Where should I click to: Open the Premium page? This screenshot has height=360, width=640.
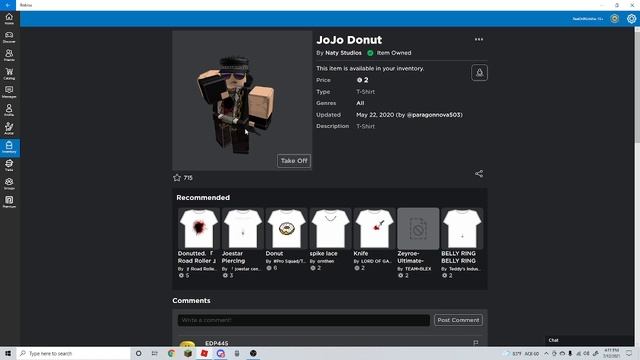9,202
